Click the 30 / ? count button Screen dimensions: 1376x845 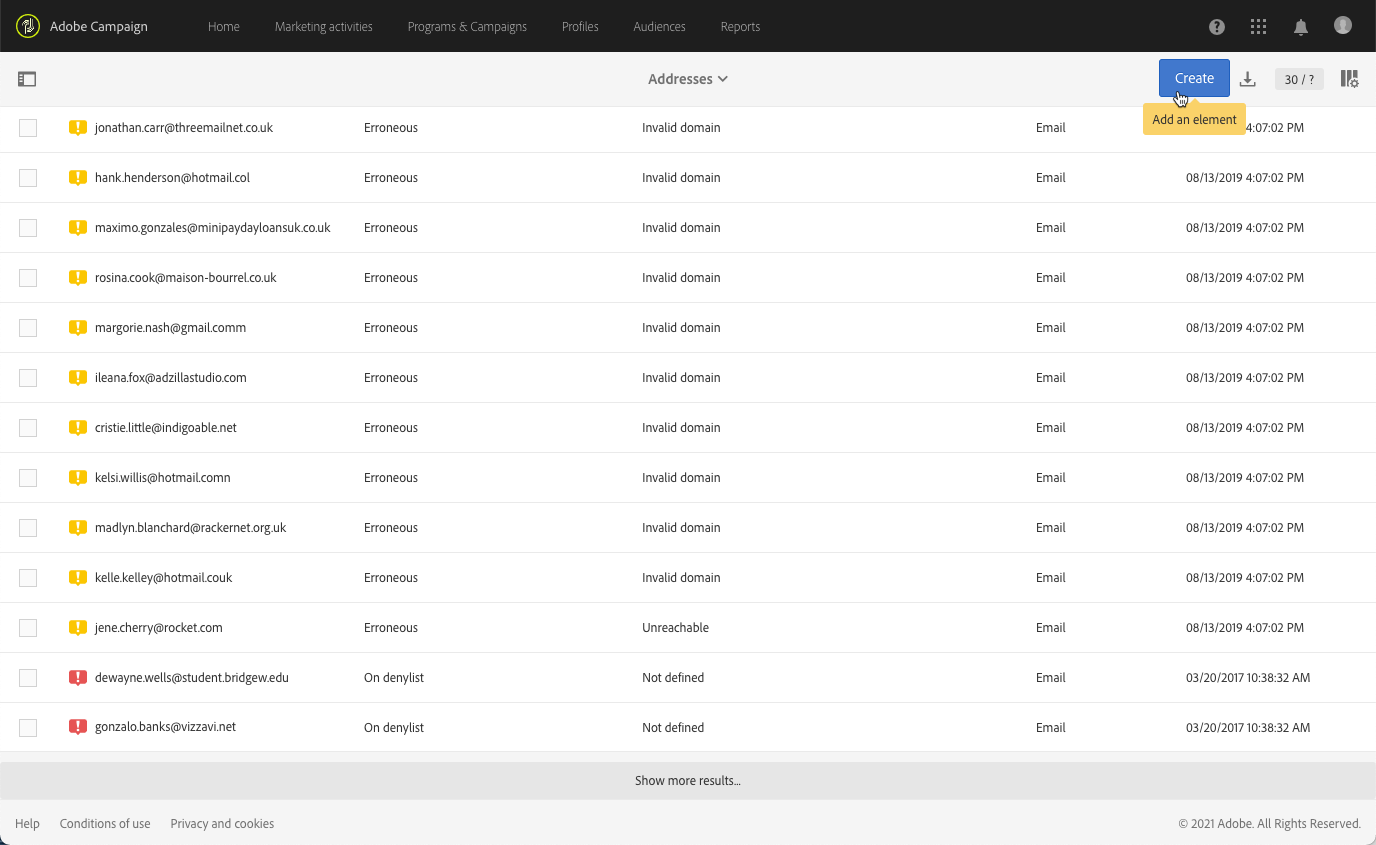(1299, 79)
